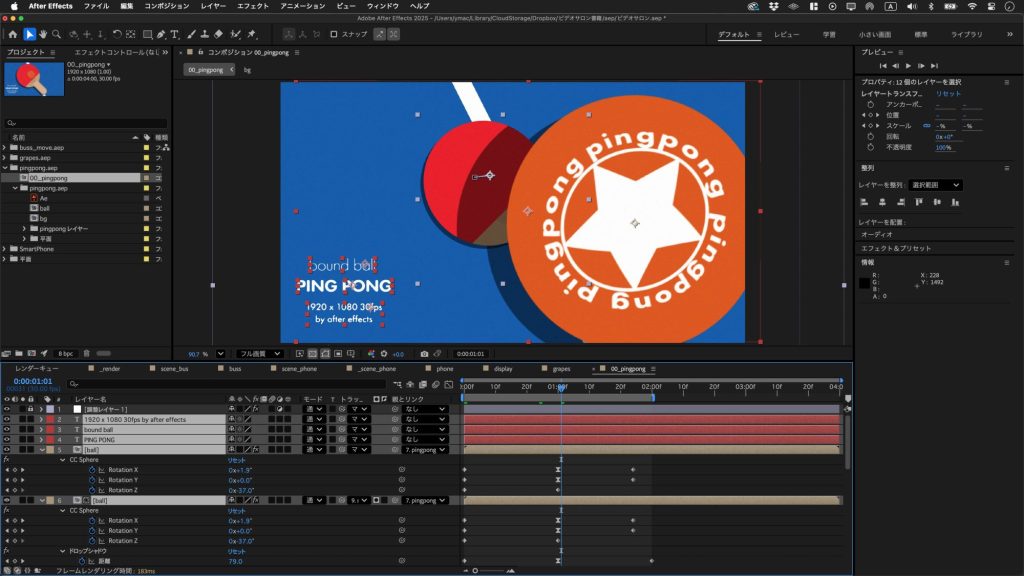
Task: Select the Hand tool in toolbar
Action: click(43, 35)
